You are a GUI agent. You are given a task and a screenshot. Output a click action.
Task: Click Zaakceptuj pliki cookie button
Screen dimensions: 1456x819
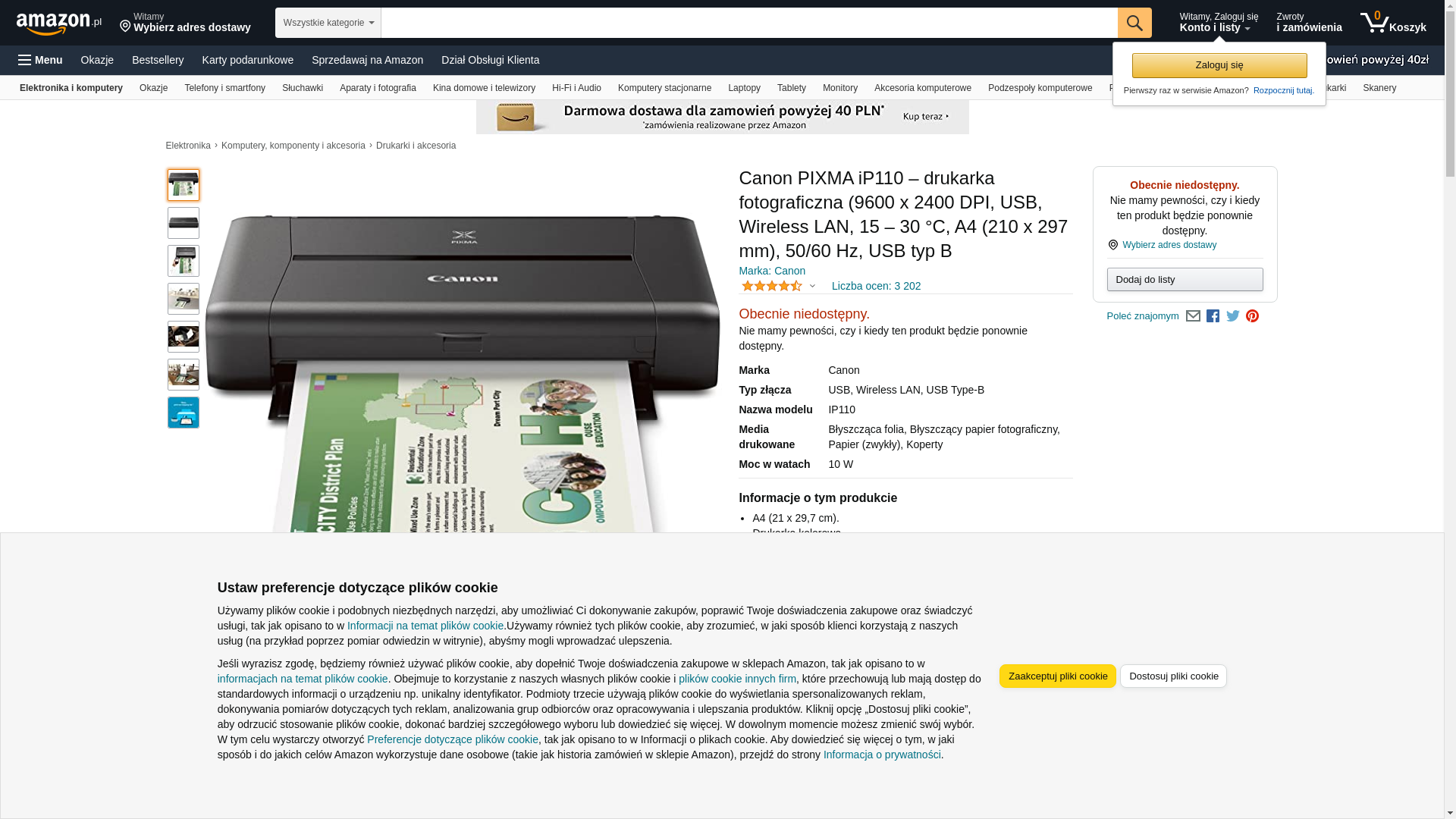click(x=1057, y=676)
